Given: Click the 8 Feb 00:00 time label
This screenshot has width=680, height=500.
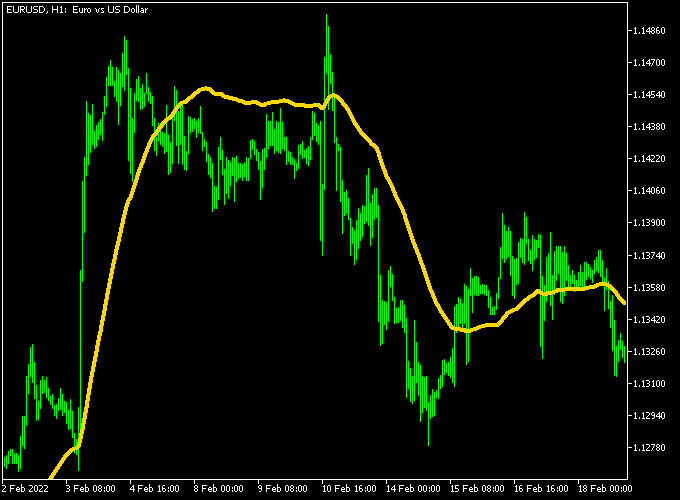Looking at the screenshot, I should [219, 489].
